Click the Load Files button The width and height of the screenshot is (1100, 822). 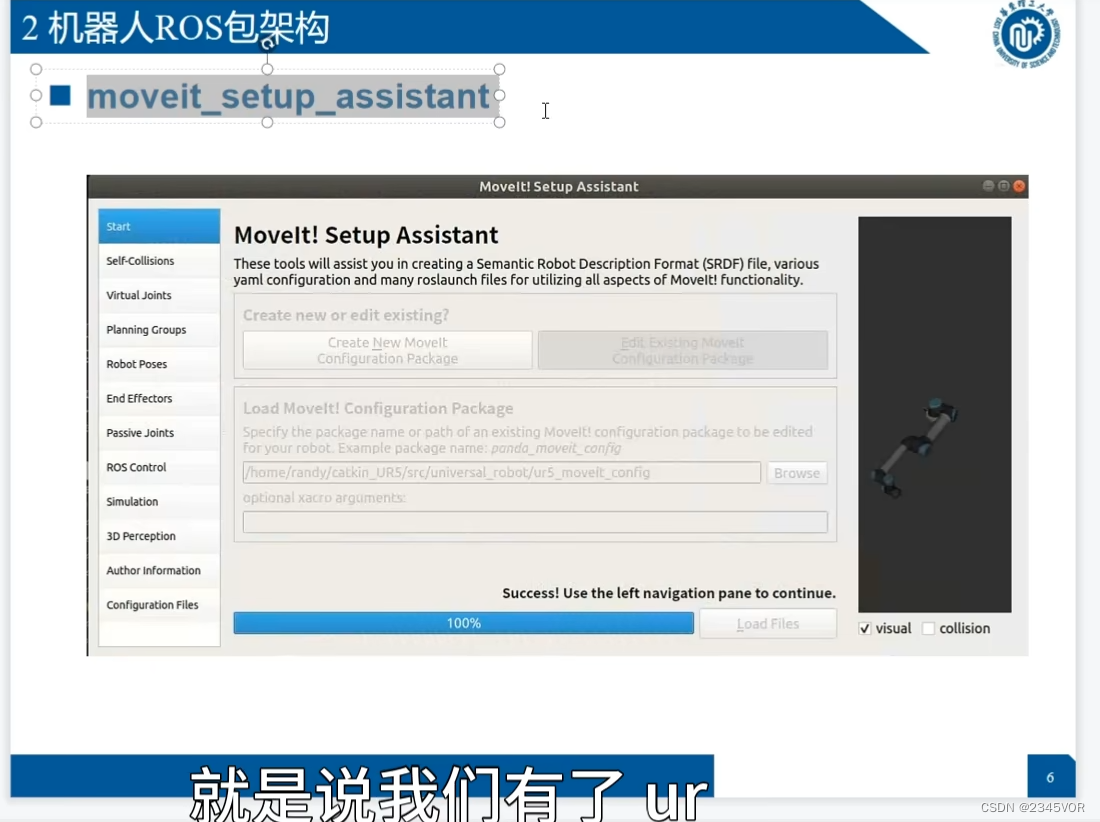coord(768,622)
